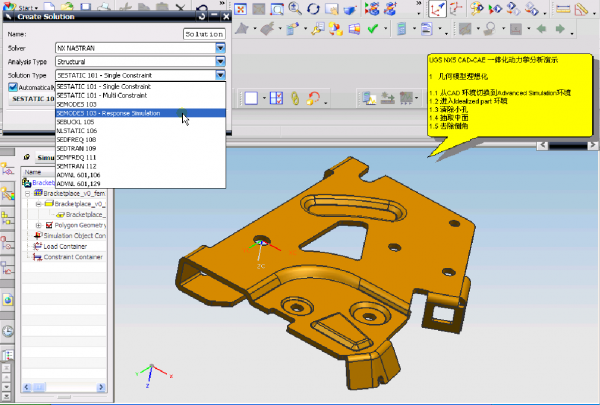Collapse the yellow Bracketplace_v0 sub-node expander
The width and height of the screenshot is (600, 405).
pyautogui.click(x=39, y=204)
